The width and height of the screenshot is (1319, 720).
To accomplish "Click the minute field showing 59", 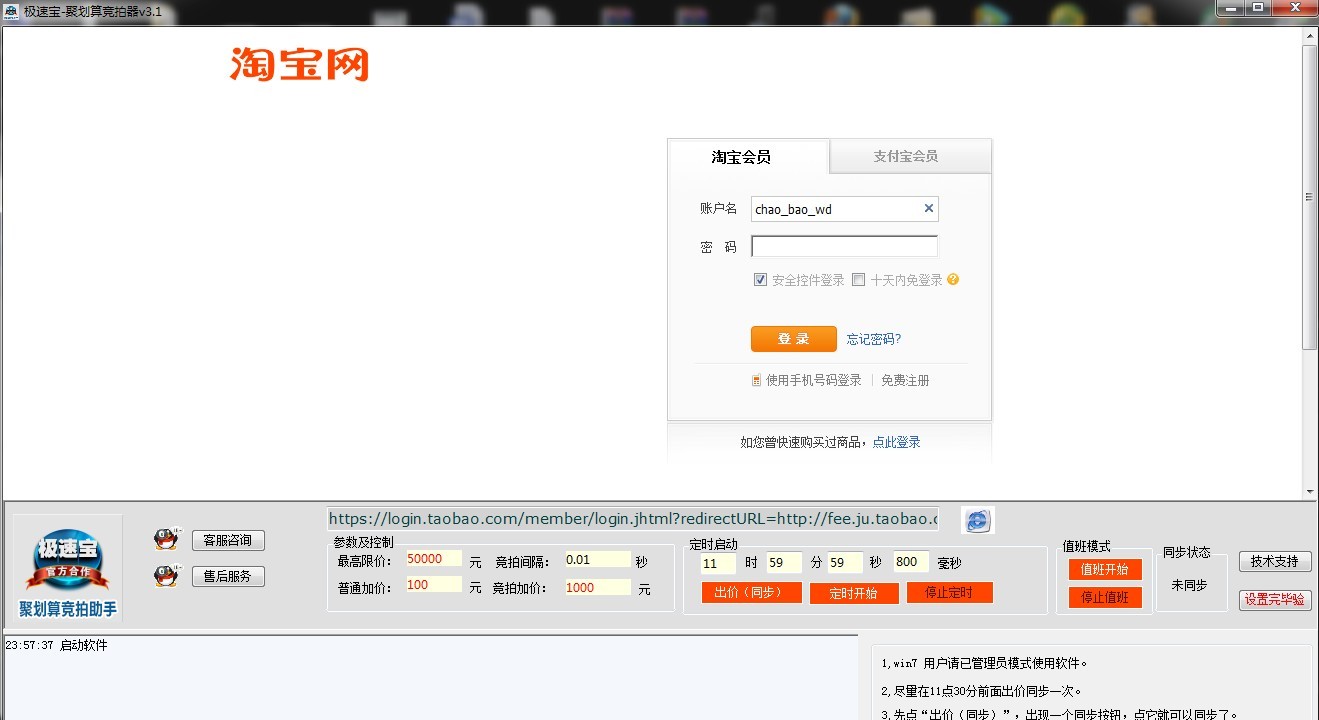I will (784, 563).
